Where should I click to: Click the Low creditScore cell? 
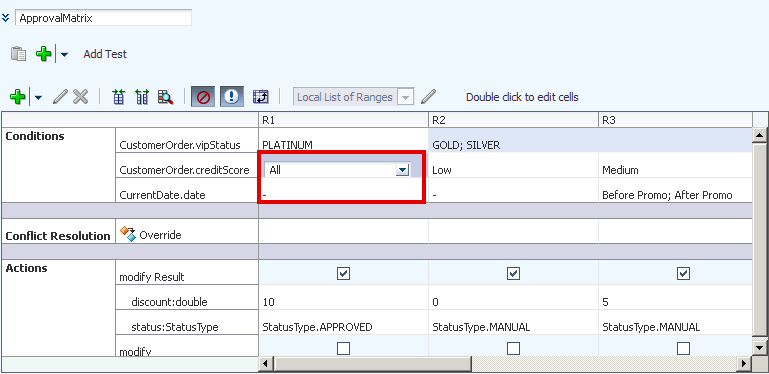tap(513, 165)
